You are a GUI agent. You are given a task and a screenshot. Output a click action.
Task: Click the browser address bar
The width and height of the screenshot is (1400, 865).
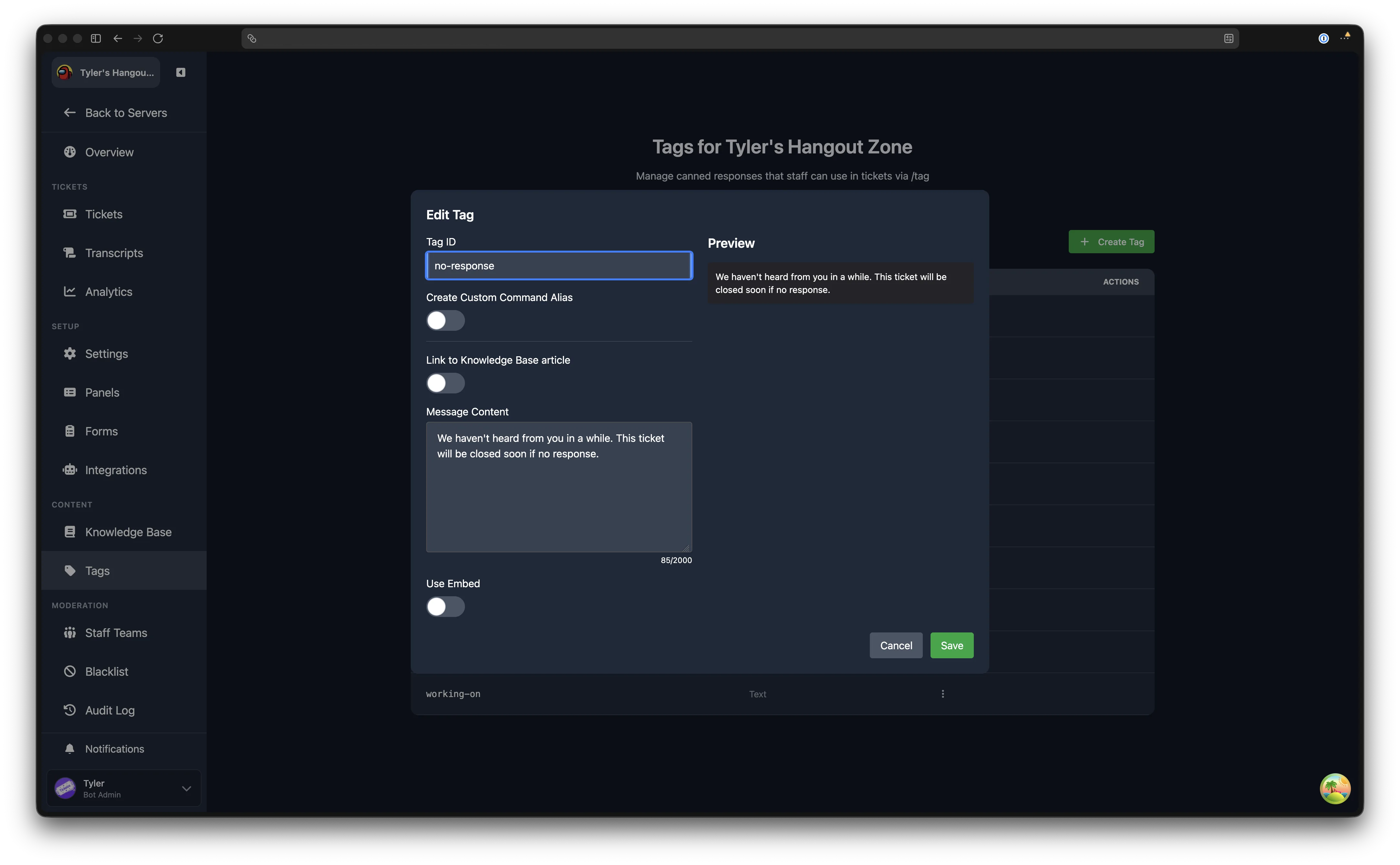pos(740,38)
